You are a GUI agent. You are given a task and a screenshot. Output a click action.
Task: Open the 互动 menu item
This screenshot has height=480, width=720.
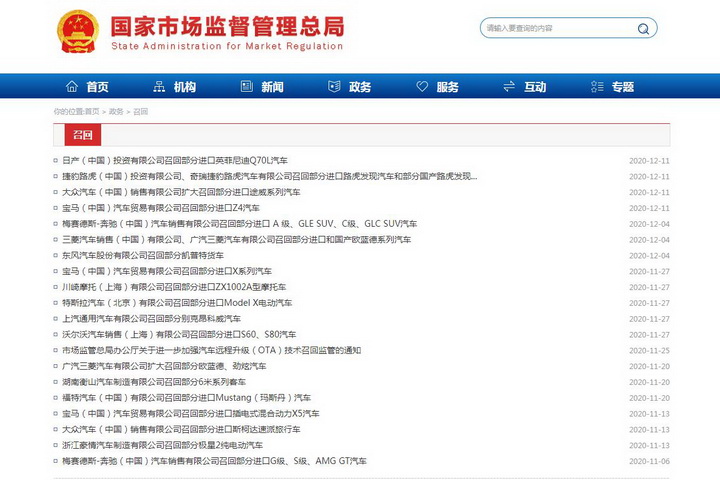(535, 87)
